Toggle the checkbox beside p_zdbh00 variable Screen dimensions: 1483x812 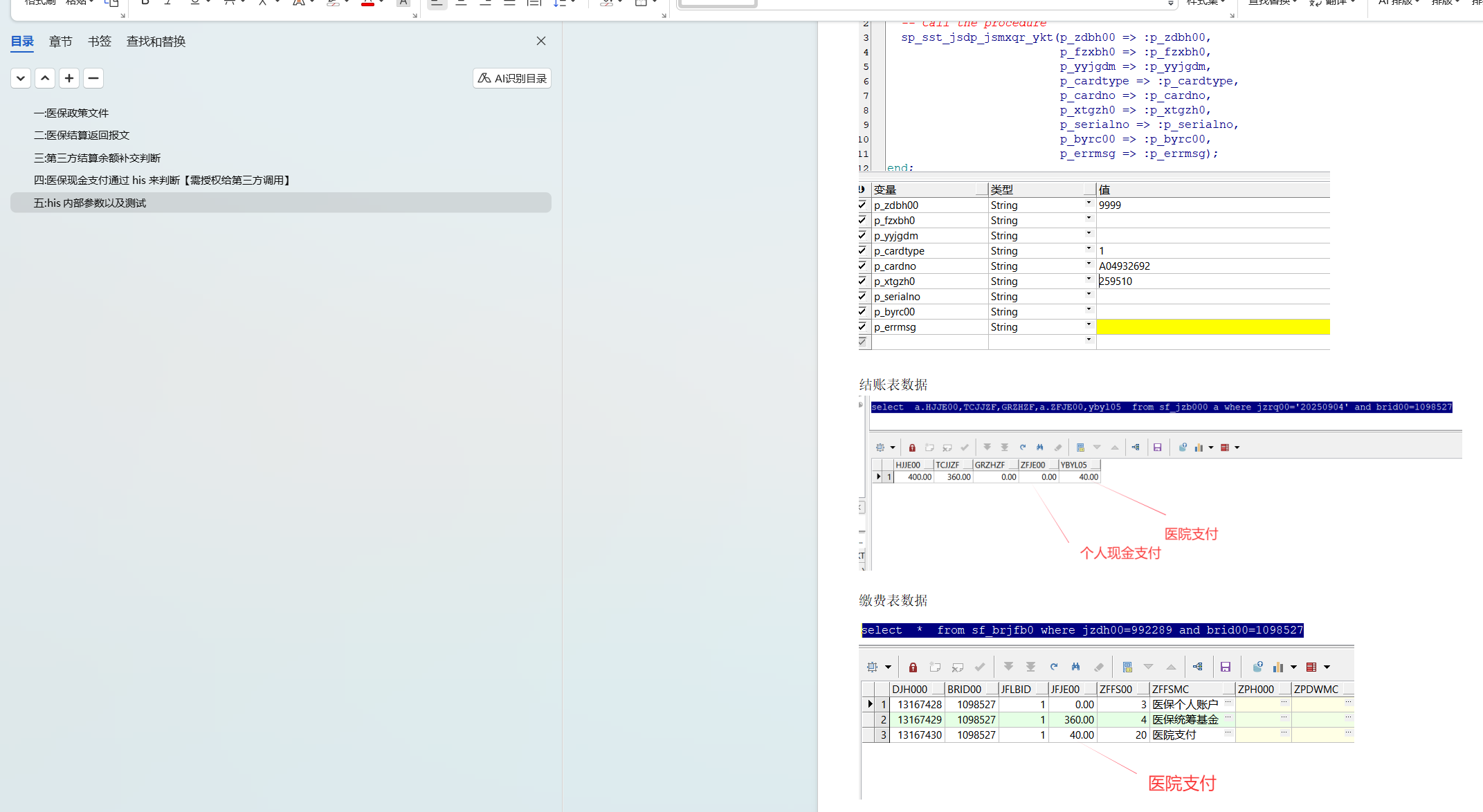click(x=862, y=205)
